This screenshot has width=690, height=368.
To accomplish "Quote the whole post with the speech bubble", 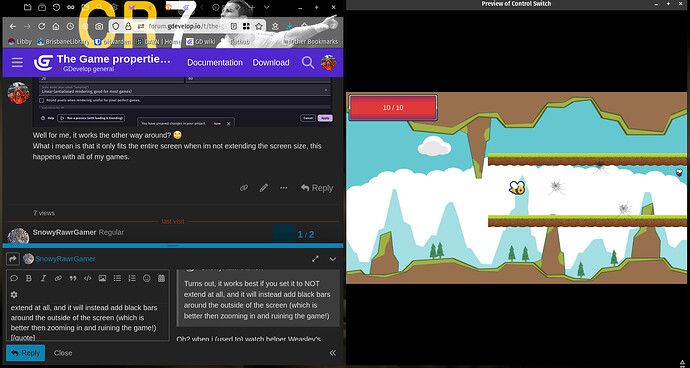I will (14, 278).
